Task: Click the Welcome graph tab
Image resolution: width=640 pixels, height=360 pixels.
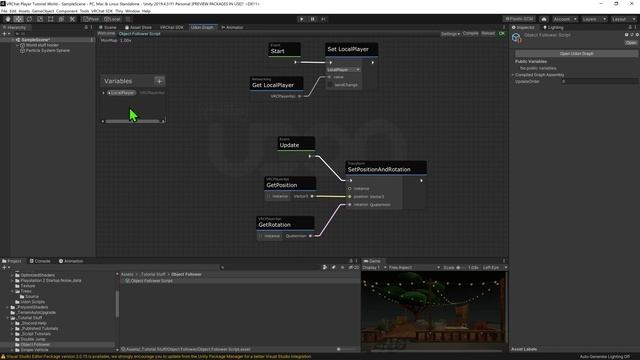Action: [106, 33]
